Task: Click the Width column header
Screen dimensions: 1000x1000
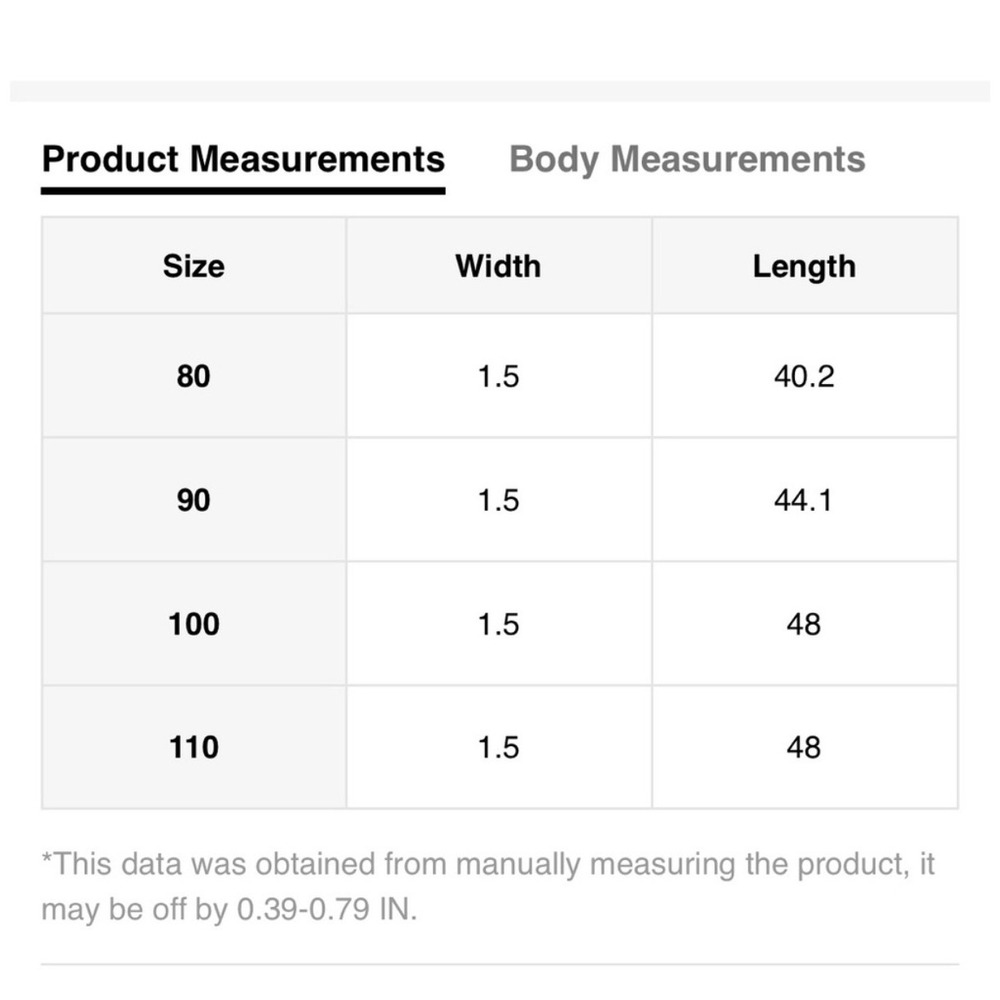Action: [x=498, y=266]
